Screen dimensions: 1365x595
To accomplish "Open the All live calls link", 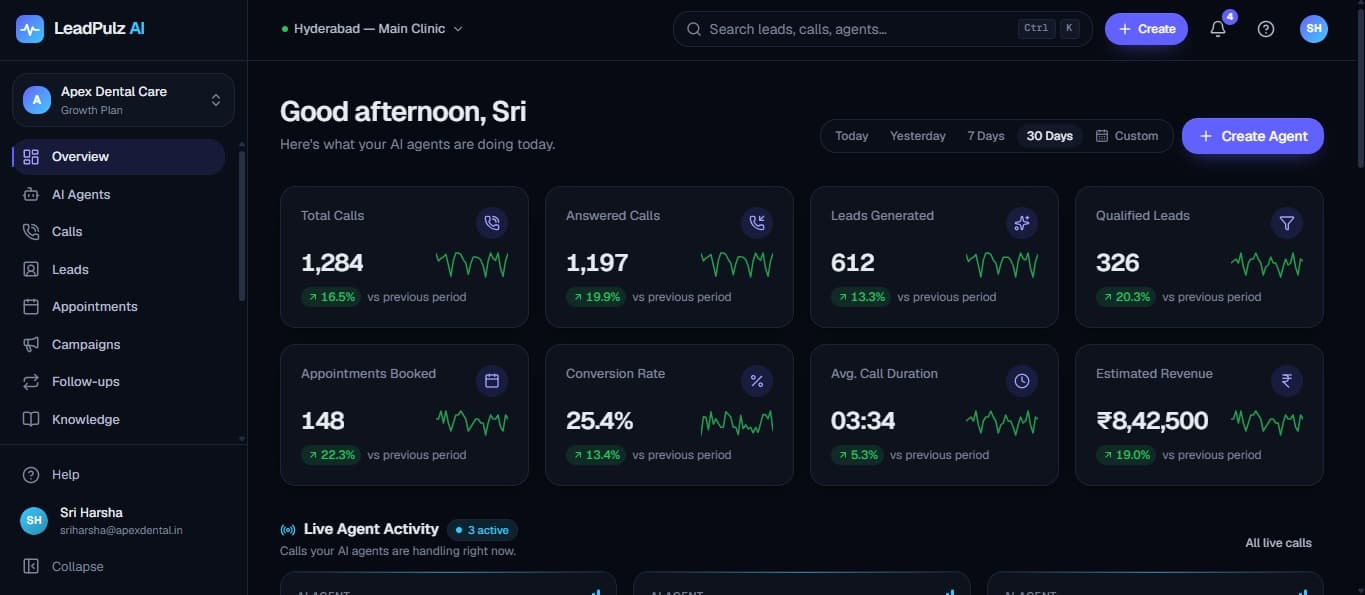I will [x=1278, y=543].
